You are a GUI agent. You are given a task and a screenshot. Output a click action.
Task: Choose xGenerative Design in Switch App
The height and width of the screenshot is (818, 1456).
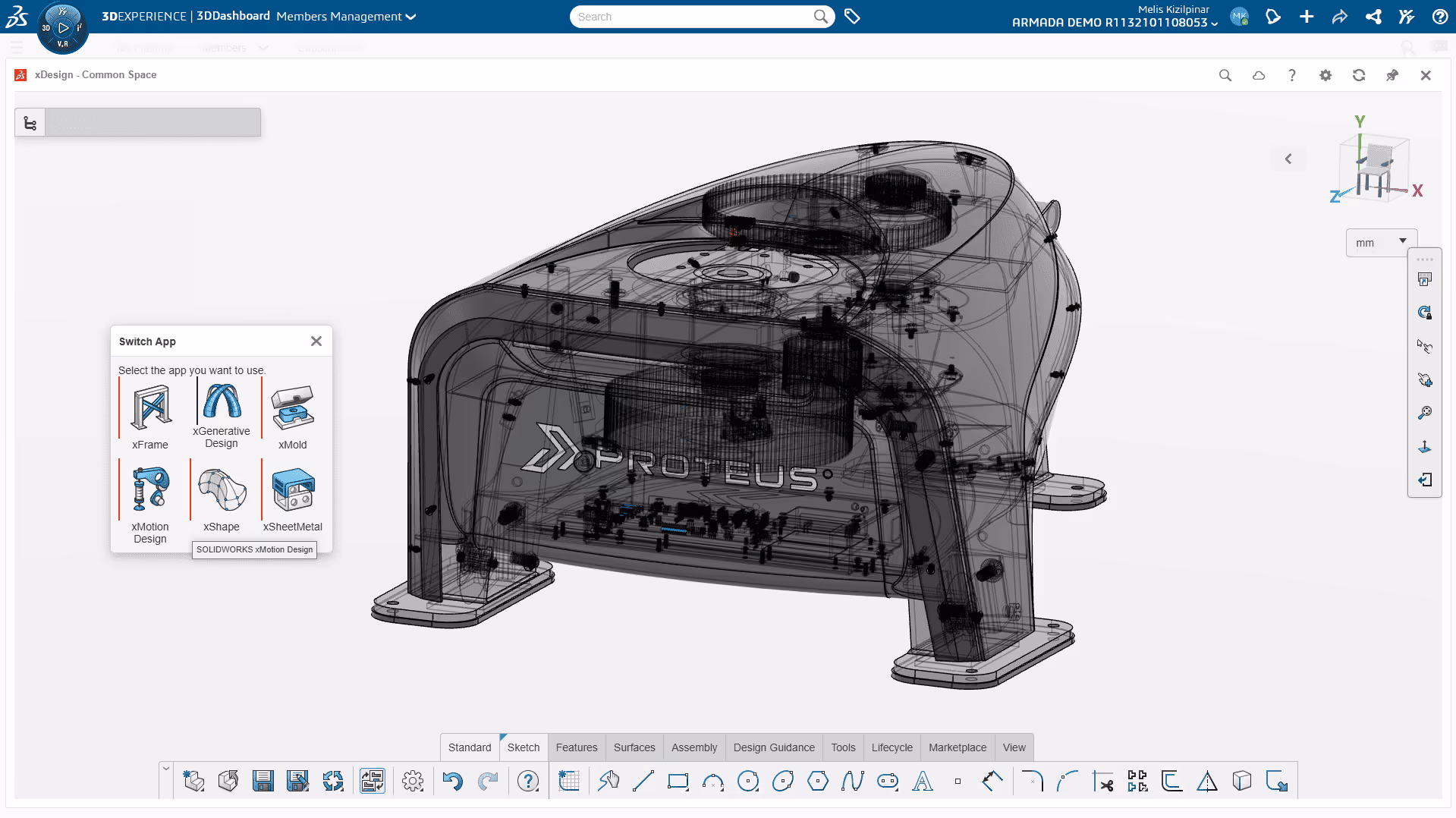[x=222, y=401]
